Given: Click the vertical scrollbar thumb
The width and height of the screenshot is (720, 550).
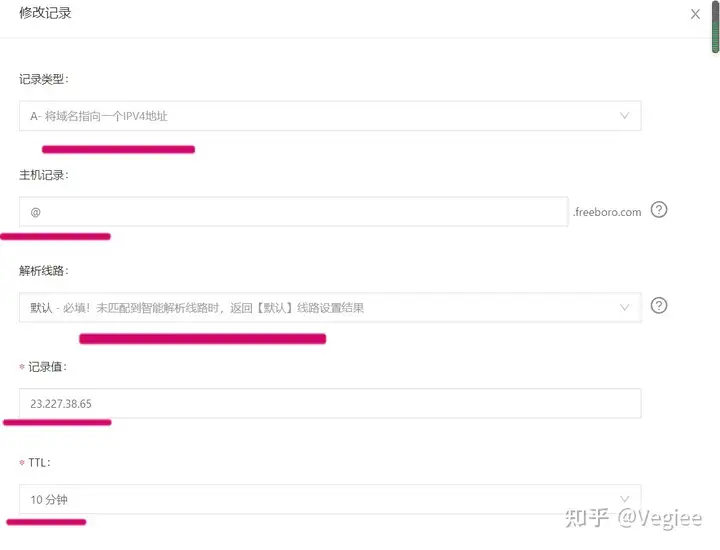Looking at the screenshot, I should tap(715, 28).
